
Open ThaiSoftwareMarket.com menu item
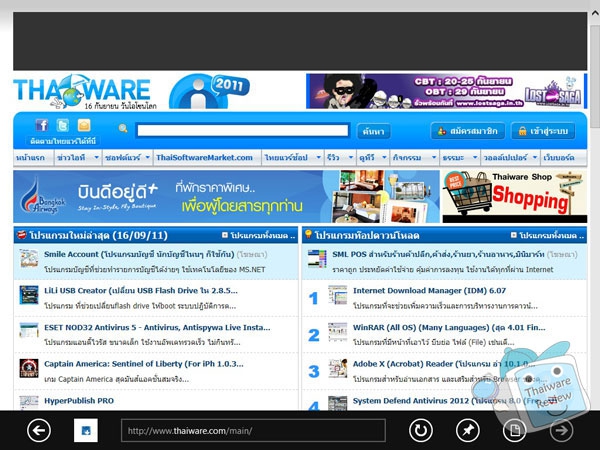pyautogui.click(x=204, y=158)
